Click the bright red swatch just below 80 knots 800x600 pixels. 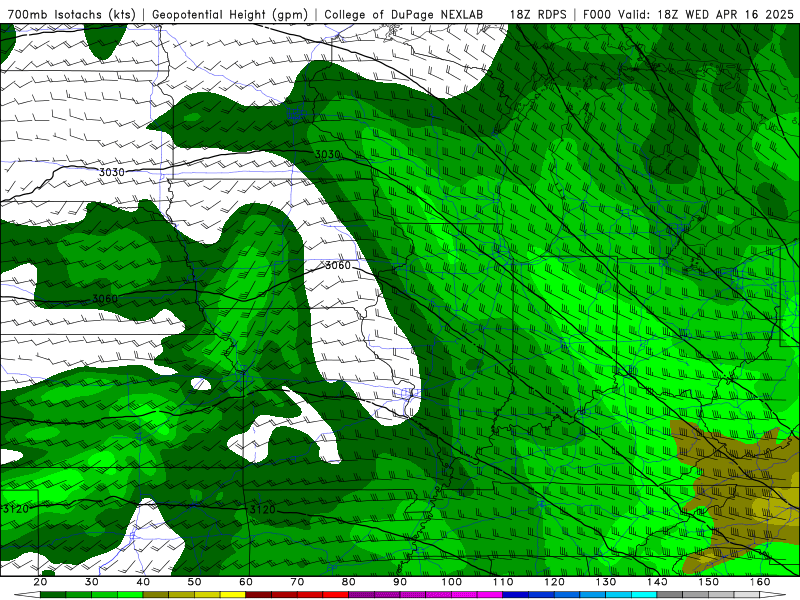click(x=336, y=594)
